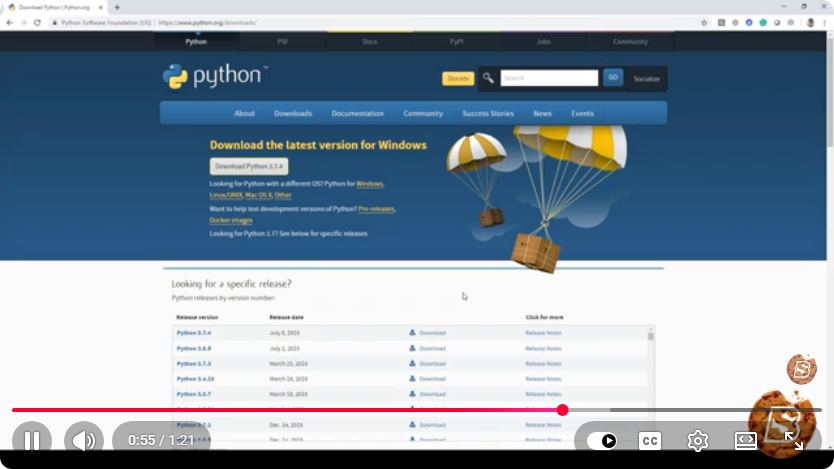Open a new browser tab
Image resolution: width=834 pixels, height=469 pixels.
click(x=117, y=7)
